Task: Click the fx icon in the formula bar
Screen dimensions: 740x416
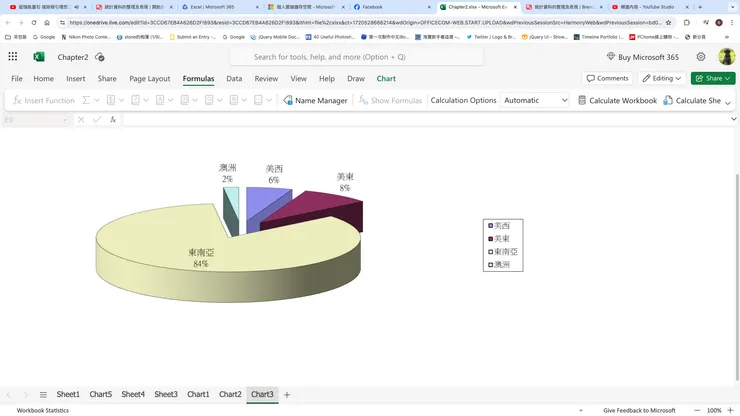Action: (113, 120)
